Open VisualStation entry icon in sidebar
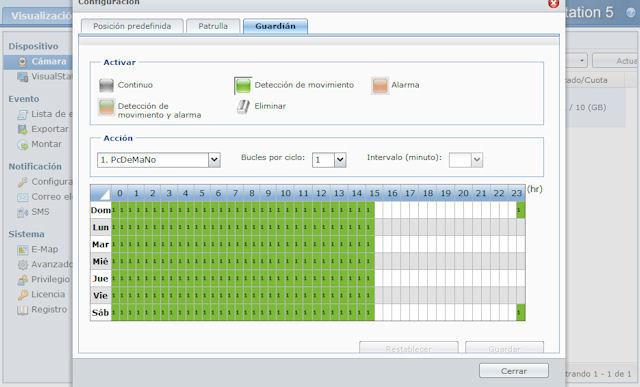 coord(22,77)
